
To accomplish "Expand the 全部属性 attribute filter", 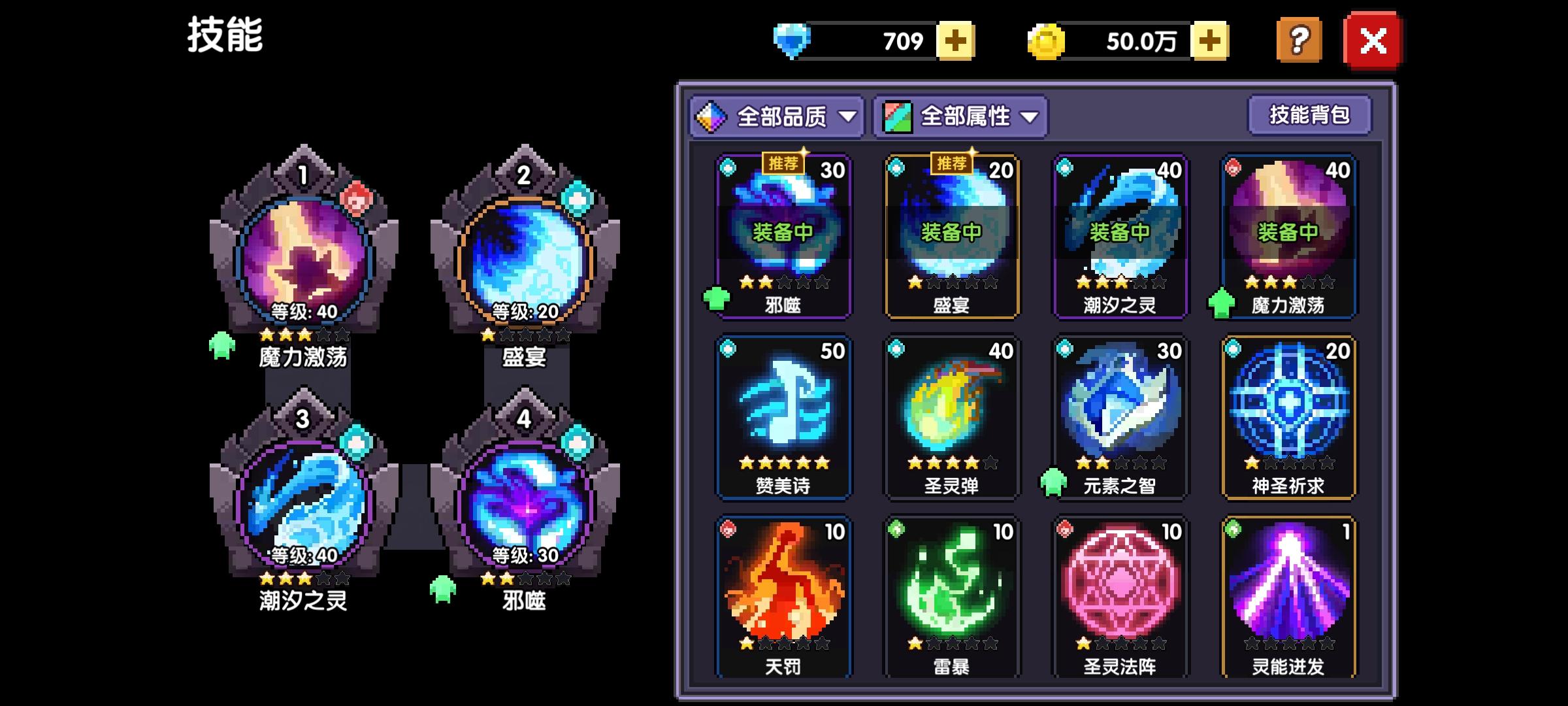I will pos(960,117).
